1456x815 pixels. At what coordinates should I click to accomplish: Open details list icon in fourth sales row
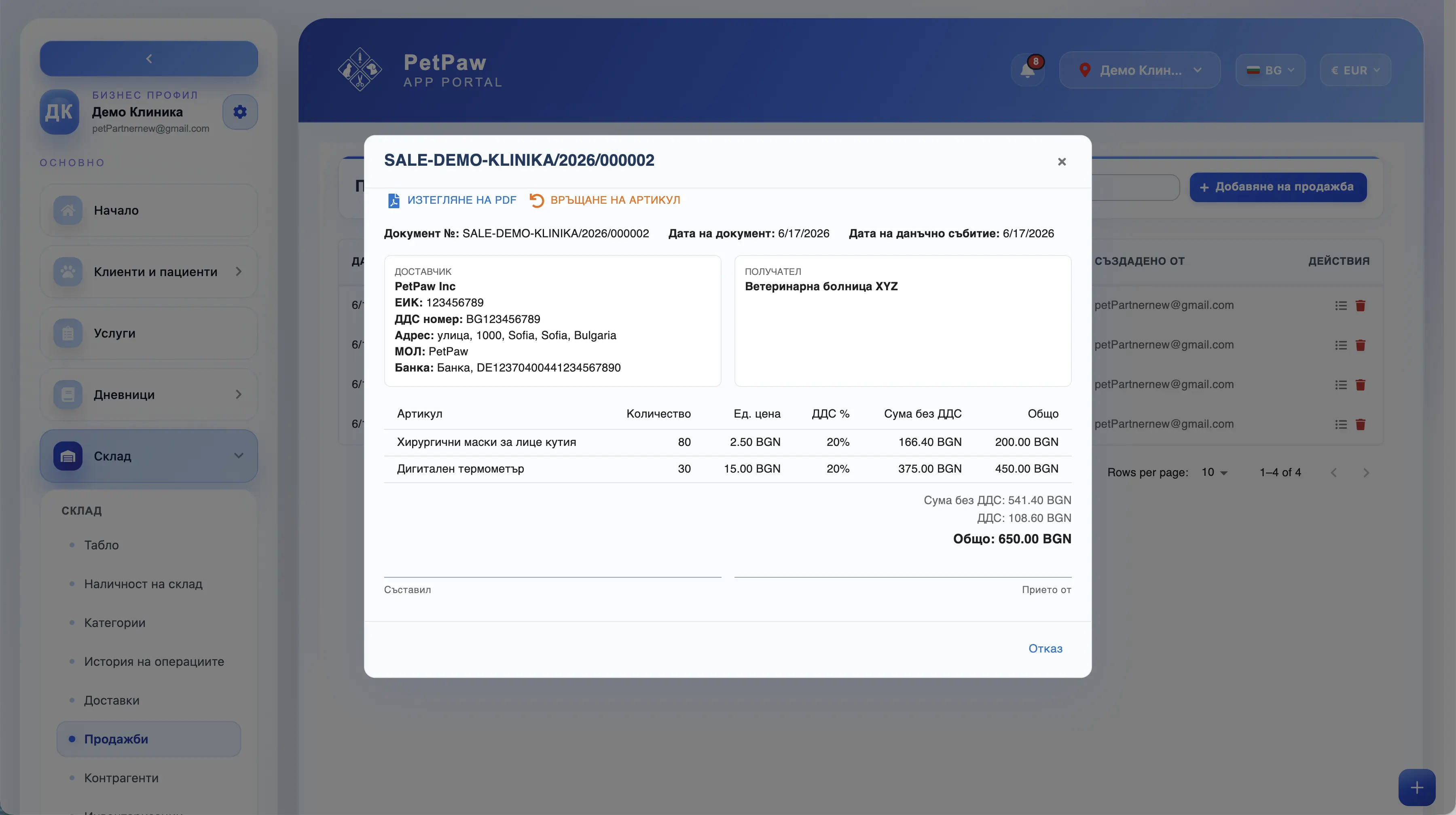coord(1341,424)
